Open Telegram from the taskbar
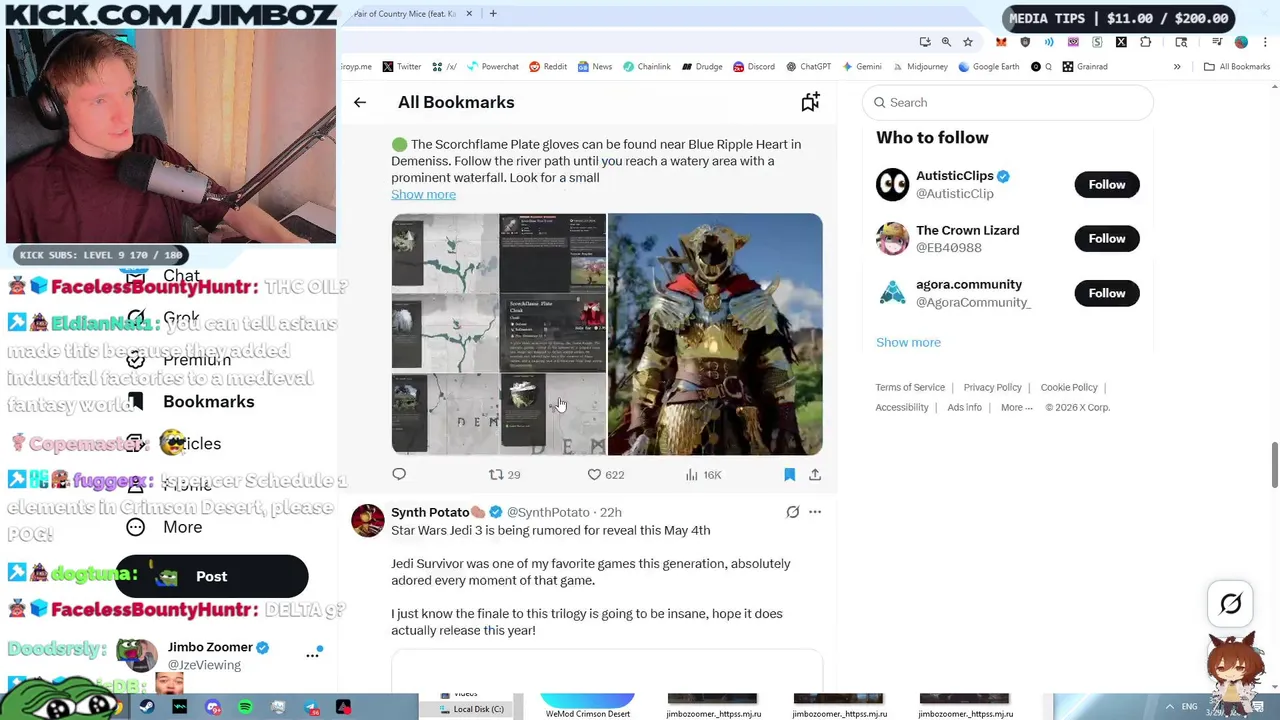The image size is (1280, 720). tap(311, 707)
